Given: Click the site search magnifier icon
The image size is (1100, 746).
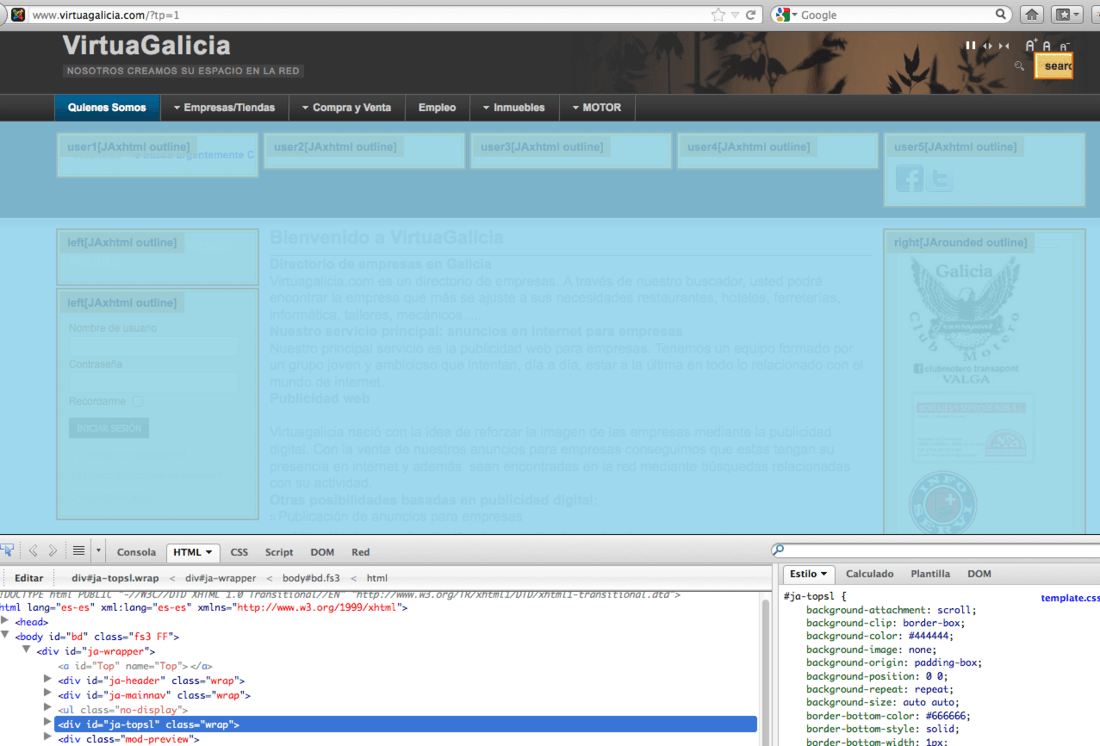Looking at the screenshot, I should point(1019,66).
